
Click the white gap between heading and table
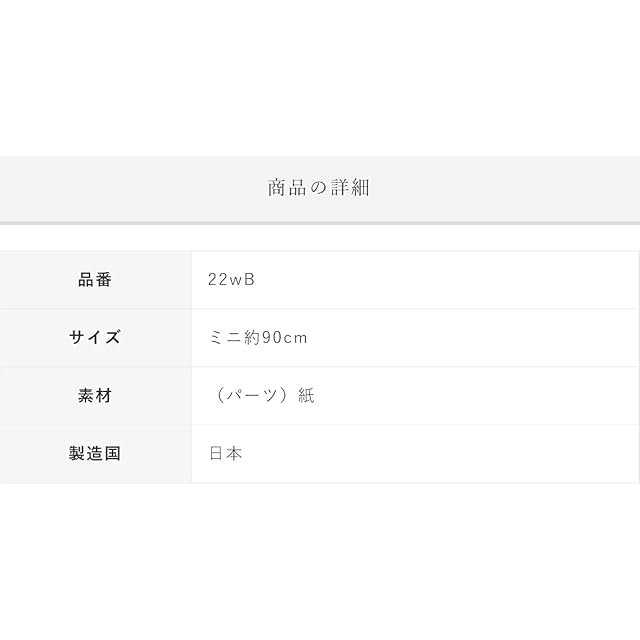(320, 238)
